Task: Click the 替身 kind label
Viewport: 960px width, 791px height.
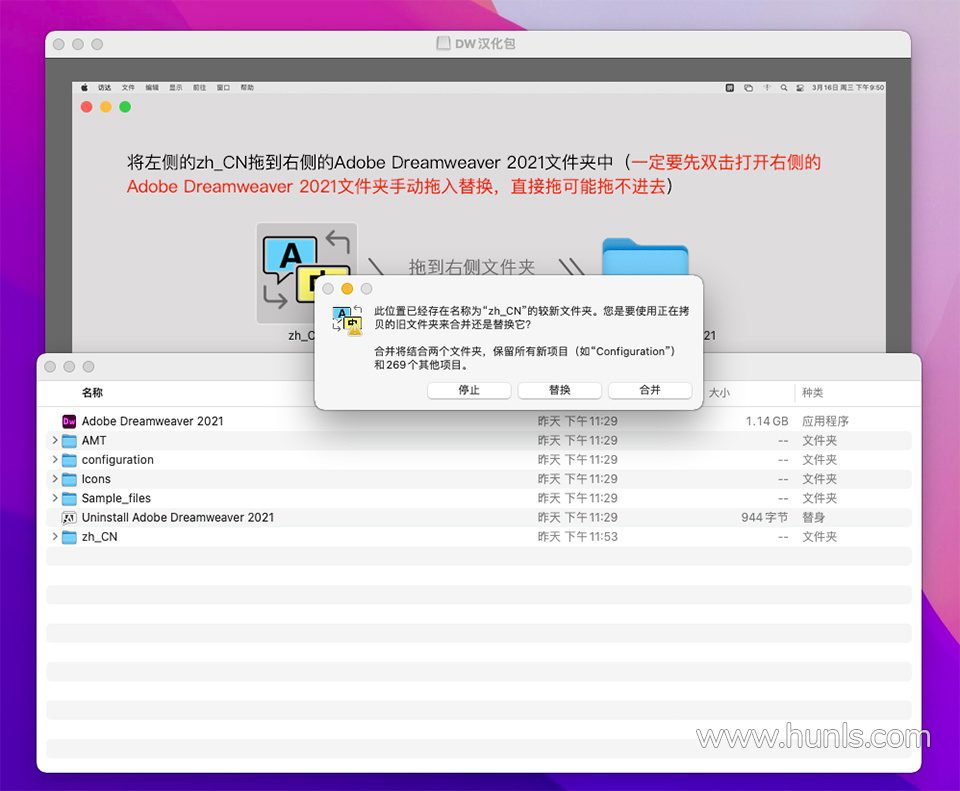Action: 814,518
